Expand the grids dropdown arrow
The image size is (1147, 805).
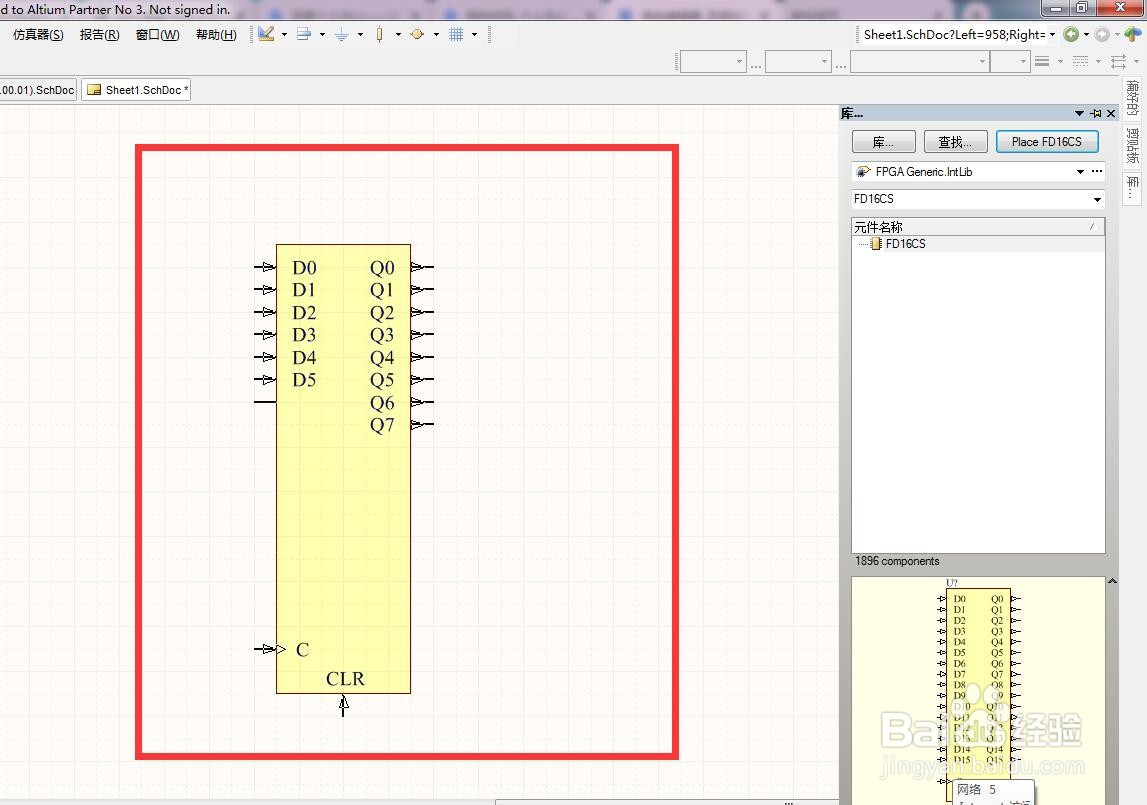pos(475,34)
